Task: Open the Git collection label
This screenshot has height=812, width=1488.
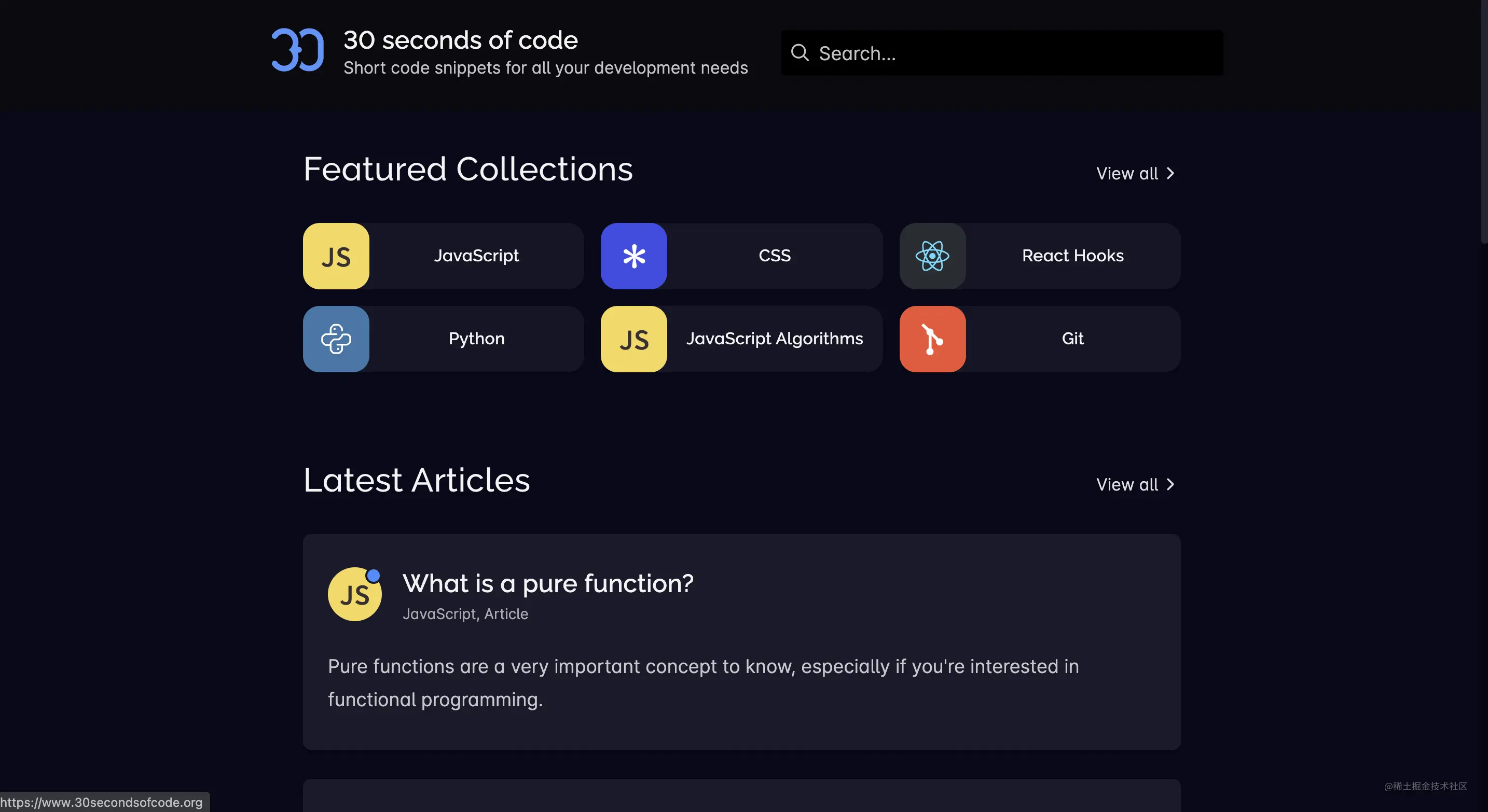Action: pos(1072,339)
